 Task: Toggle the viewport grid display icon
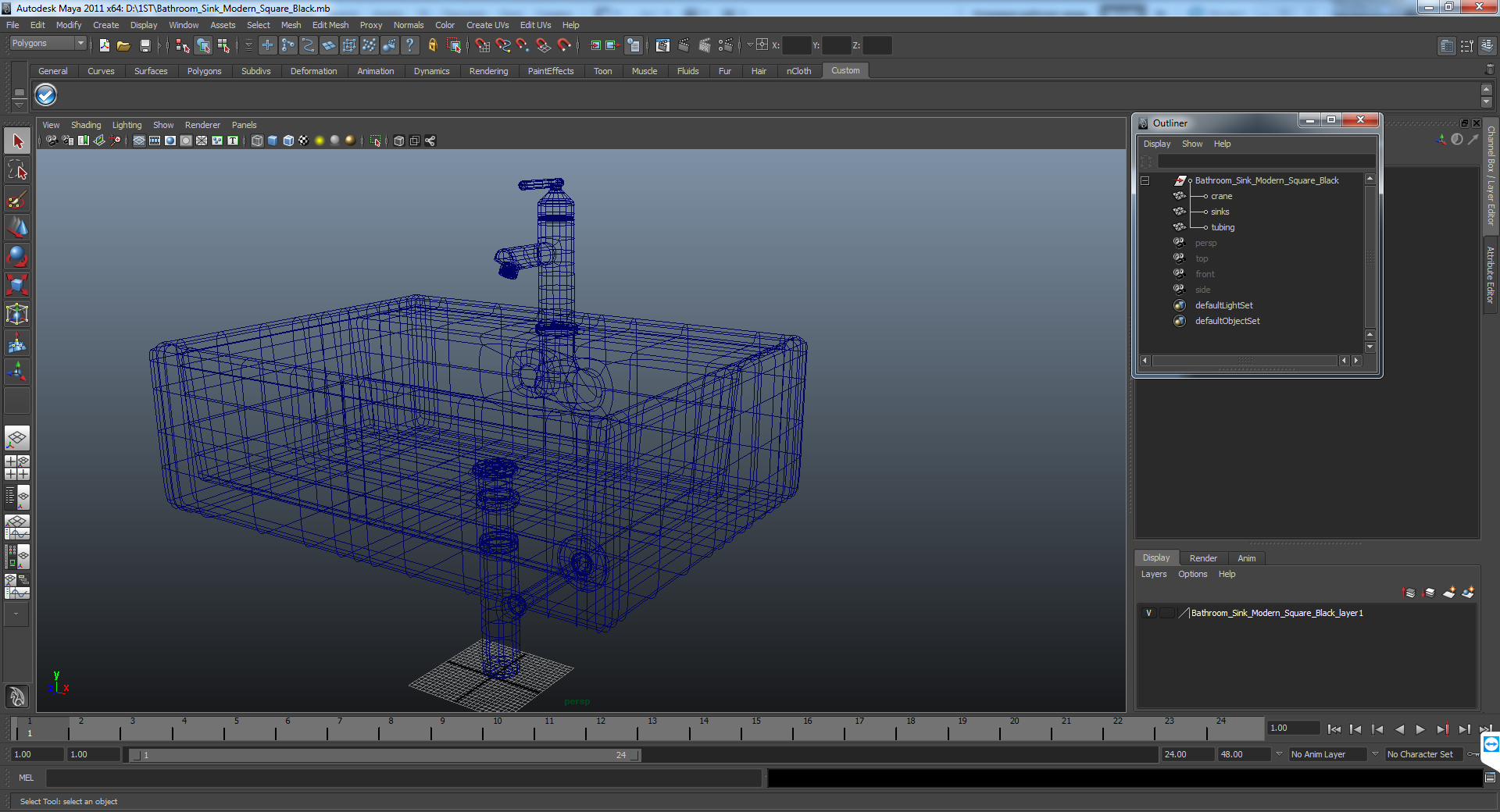pyautogui.click(x=139, y=141)
